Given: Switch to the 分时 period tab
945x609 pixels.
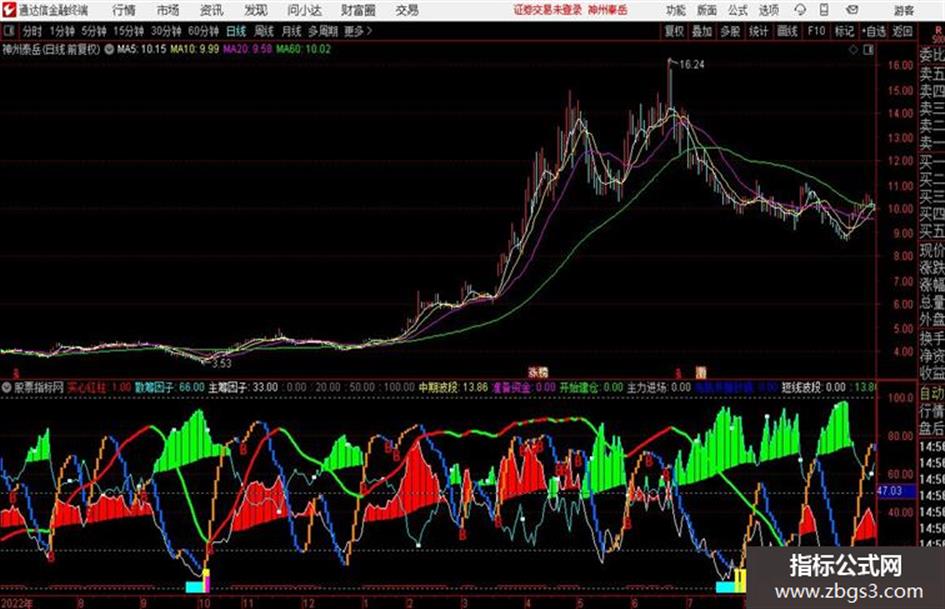Looking at the screenshot, I should pos(32,31).
